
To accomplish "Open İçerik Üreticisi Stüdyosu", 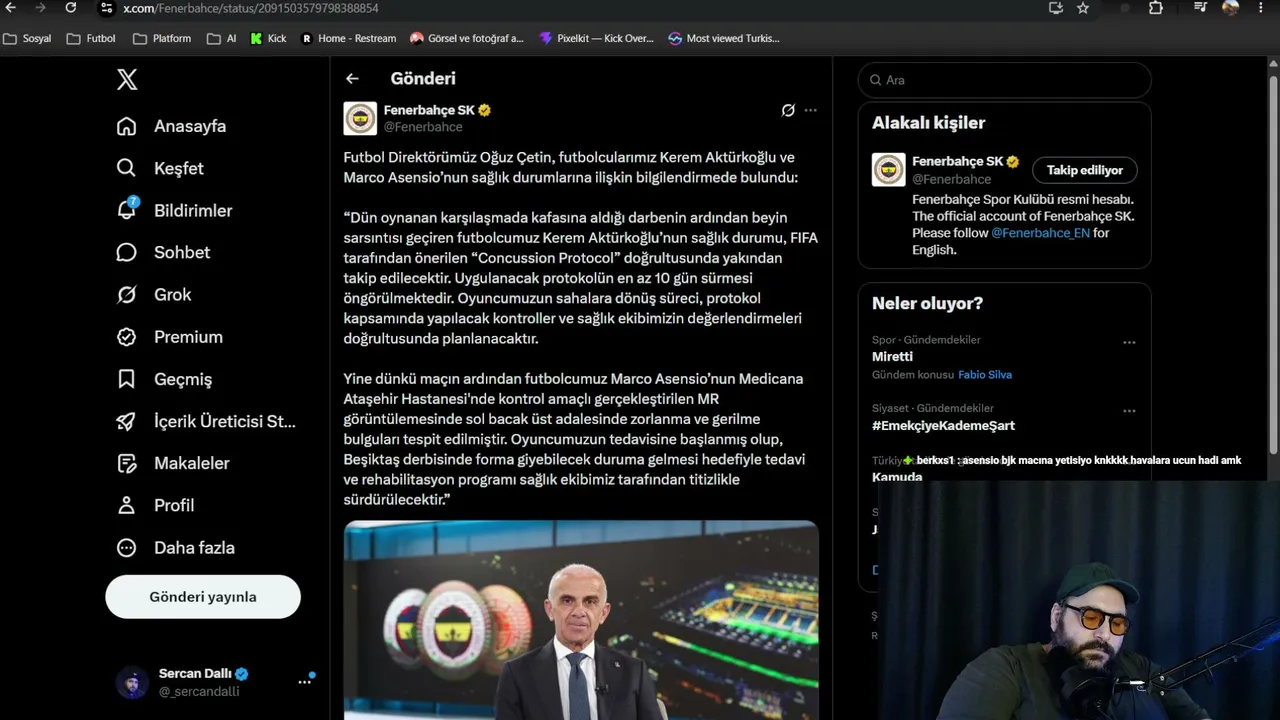I will point(206,421).
